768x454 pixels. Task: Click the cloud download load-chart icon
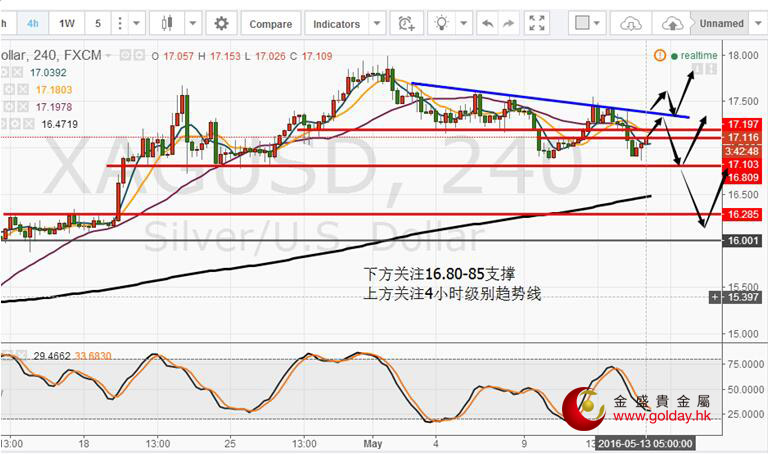[x=631, y=23]
